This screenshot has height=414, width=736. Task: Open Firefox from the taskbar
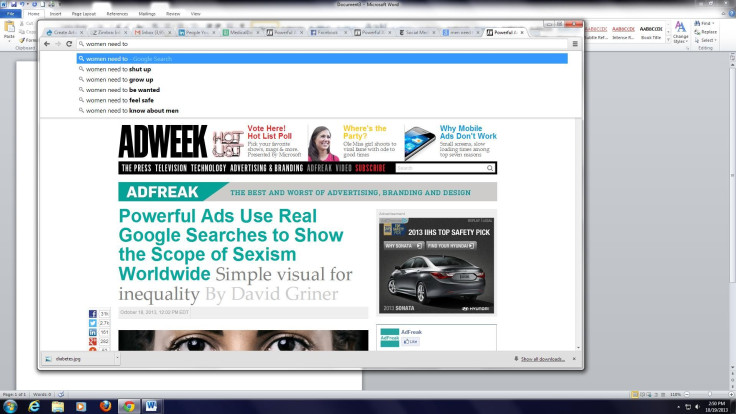tap(105, 406)
